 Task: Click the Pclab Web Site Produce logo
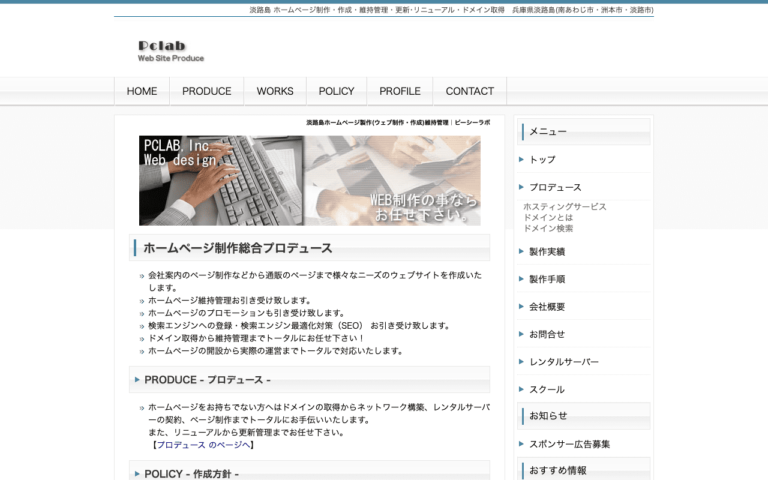tap(171, 51)
